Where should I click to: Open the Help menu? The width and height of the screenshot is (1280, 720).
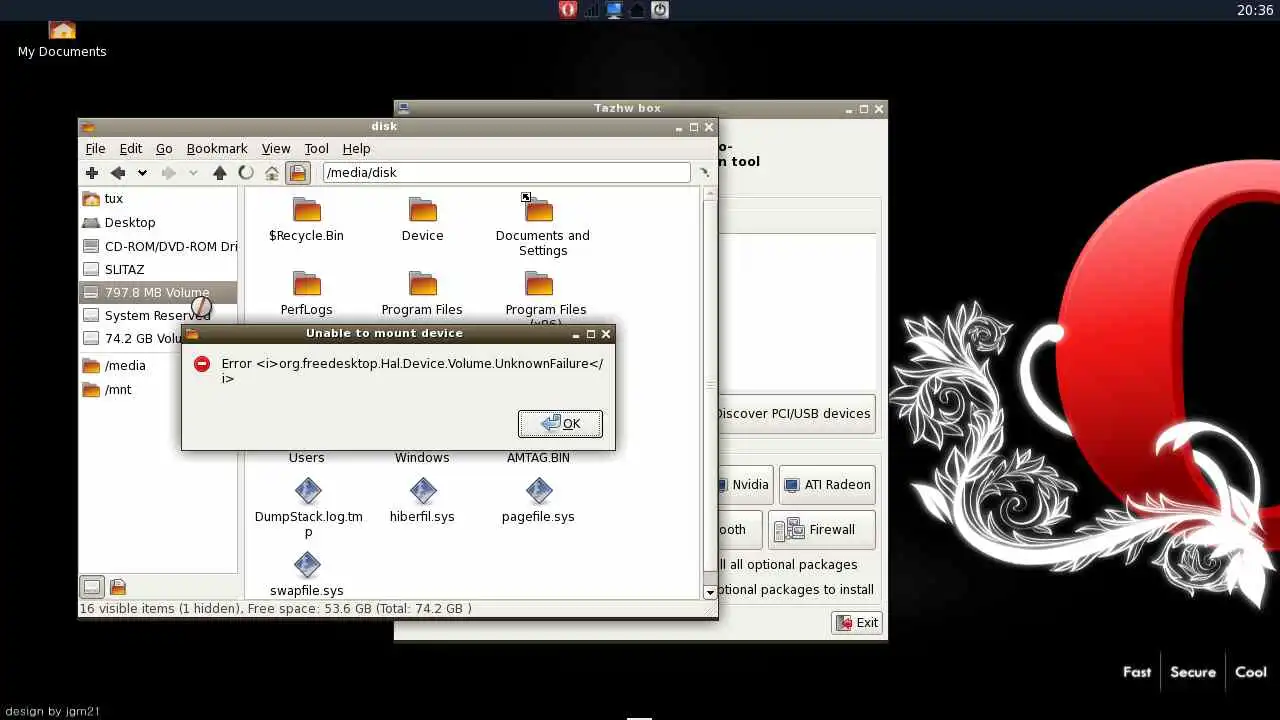click(356, 148)
